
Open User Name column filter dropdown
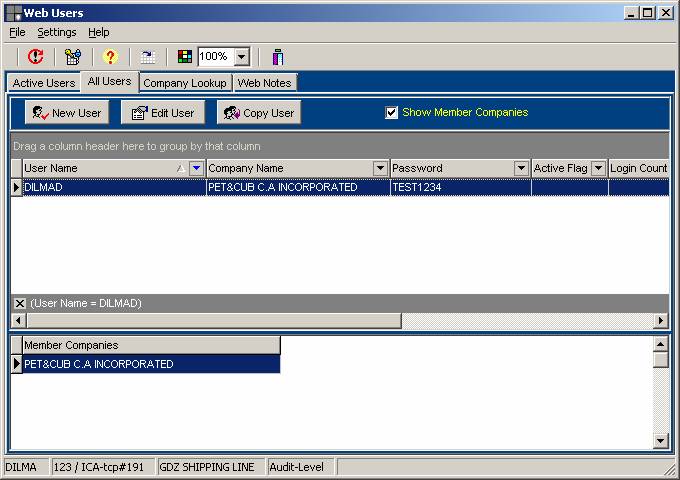point(196,168)
